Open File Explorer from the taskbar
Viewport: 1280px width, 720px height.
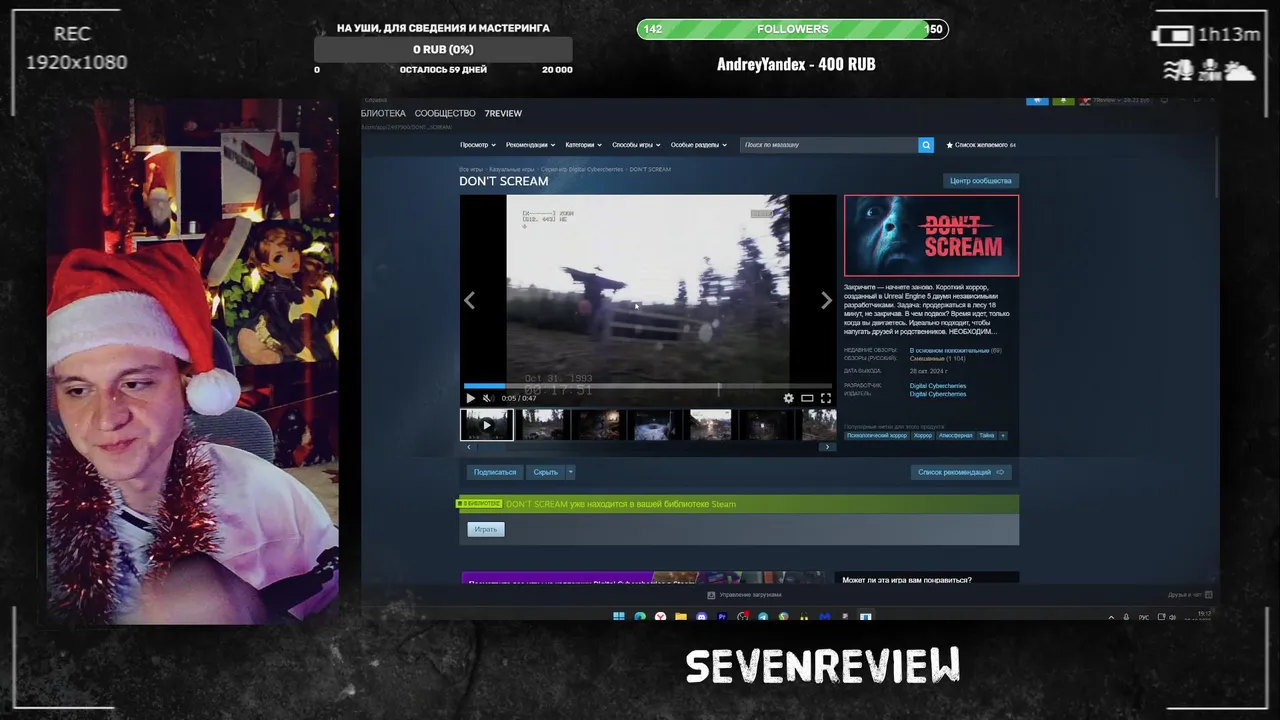681,617
